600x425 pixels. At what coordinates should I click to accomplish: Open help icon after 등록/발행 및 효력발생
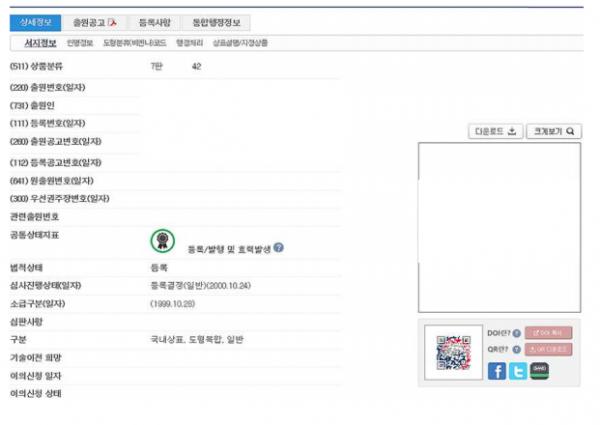tap(279, 248)
